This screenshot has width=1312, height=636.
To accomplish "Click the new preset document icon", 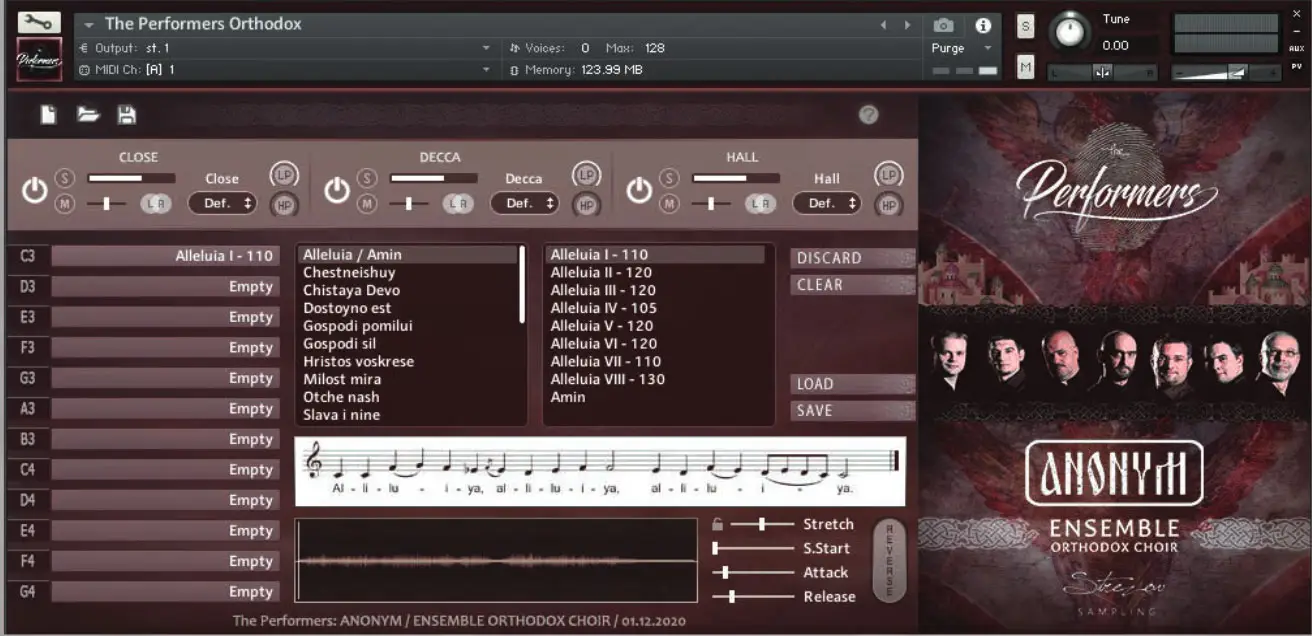I will [48, 115].
